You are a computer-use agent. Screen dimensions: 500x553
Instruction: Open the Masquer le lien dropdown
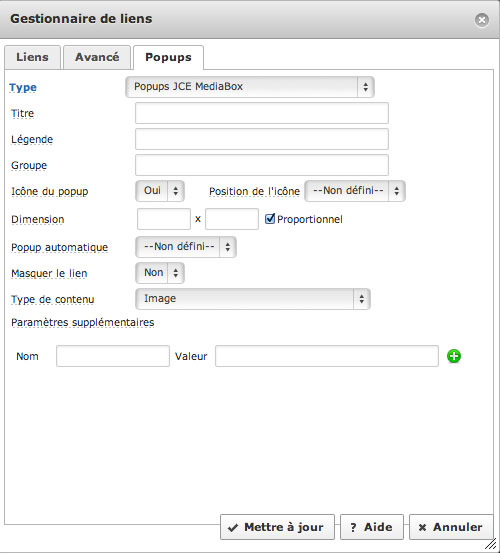click(160, 273)
